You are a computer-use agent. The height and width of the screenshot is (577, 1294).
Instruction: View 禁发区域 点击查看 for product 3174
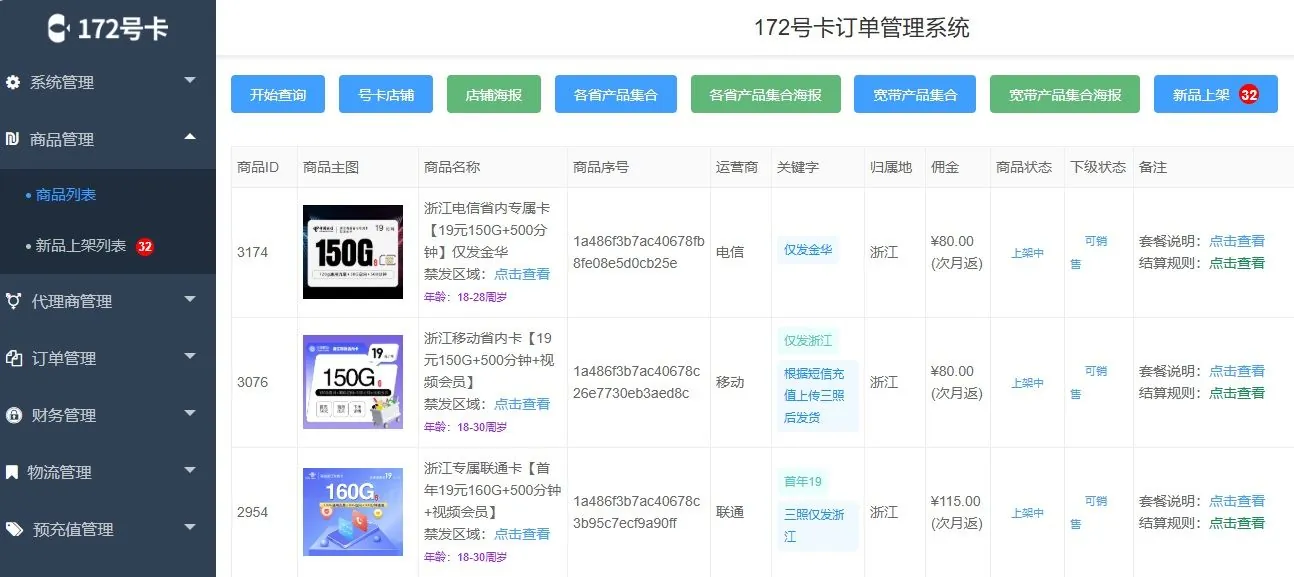coord(522,274)
